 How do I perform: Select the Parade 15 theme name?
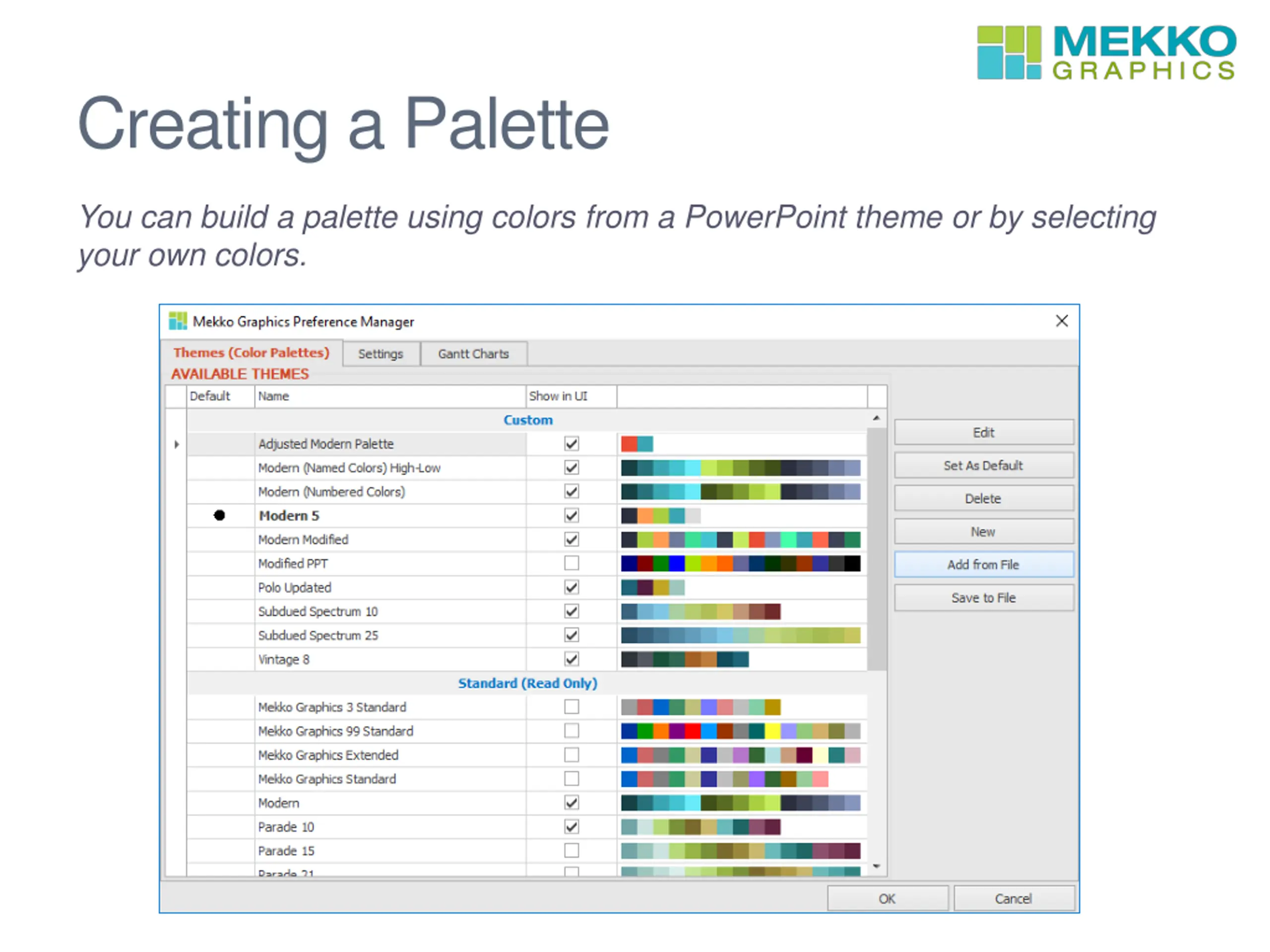point(286,851)
